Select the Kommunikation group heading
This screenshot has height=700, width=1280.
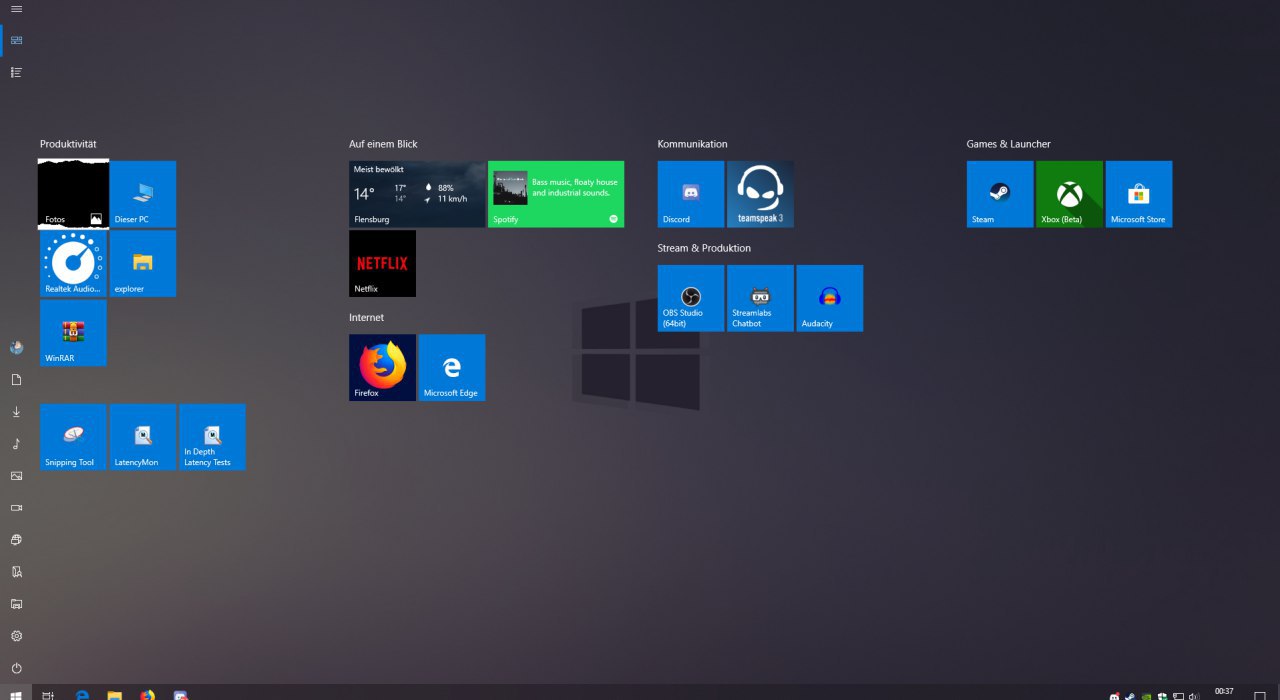tap(692, 144)
